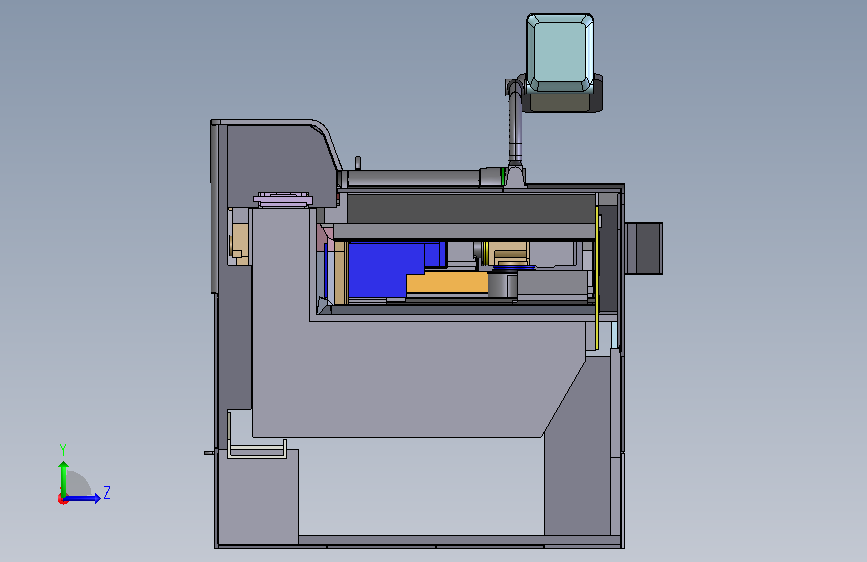This screenshot has height=562, width=867.
Task: Click the red X axis origin dot of the triad
Action: (61, 499)
